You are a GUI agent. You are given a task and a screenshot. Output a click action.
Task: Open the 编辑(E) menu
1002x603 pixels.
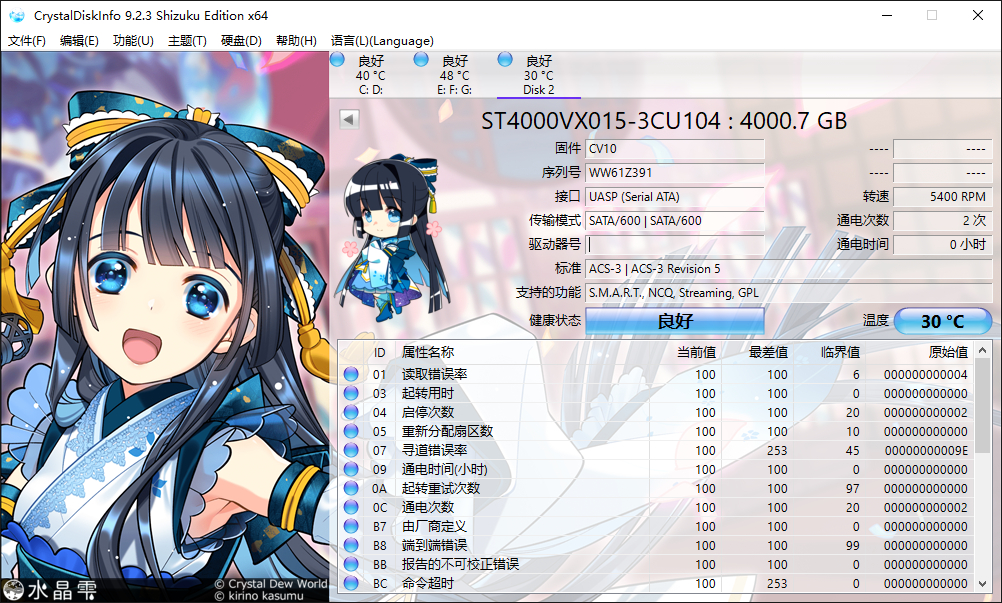[x=79, y=41]
